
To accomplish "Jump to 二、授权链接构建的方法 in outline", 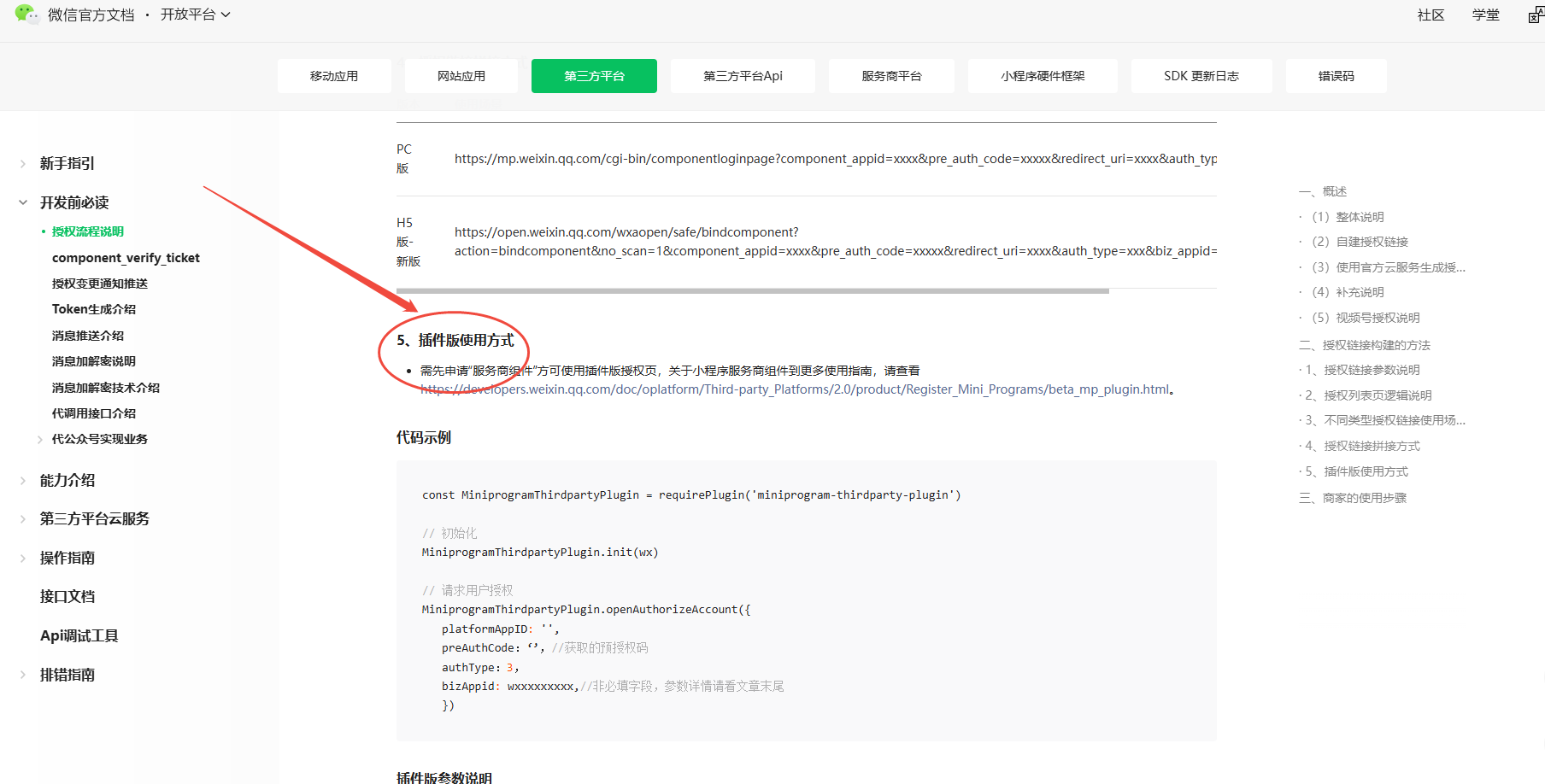I will [1365, 345].
